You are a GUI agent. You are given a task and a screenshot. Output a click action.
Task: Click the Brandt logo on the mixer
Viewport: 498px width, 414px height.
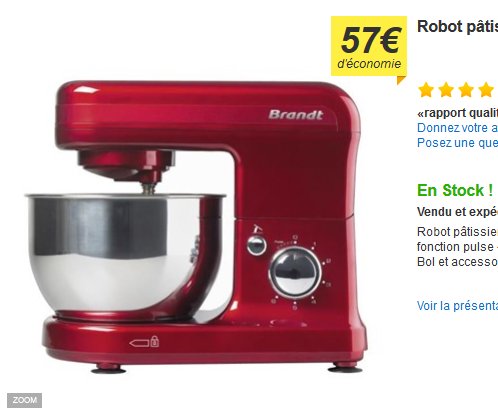click(x=296, y=115)
